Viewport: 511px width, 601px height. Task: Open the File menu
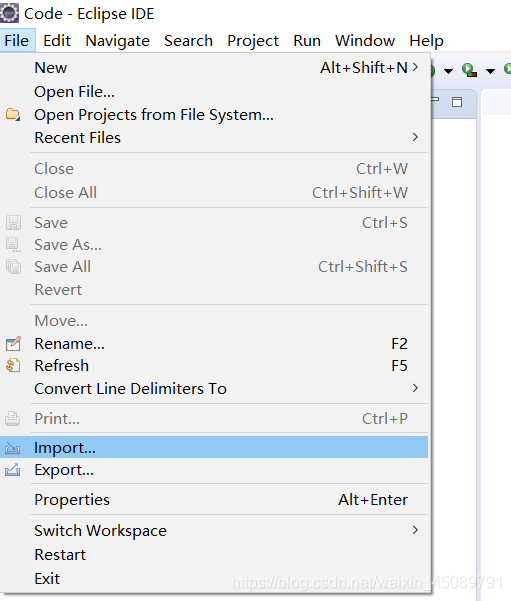point(17,40)
